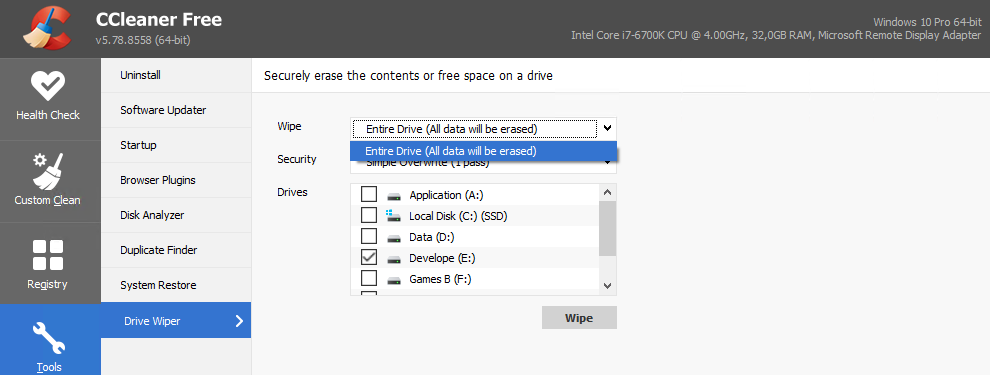Click the 'Data (D:)' drive name

[432, 237]
